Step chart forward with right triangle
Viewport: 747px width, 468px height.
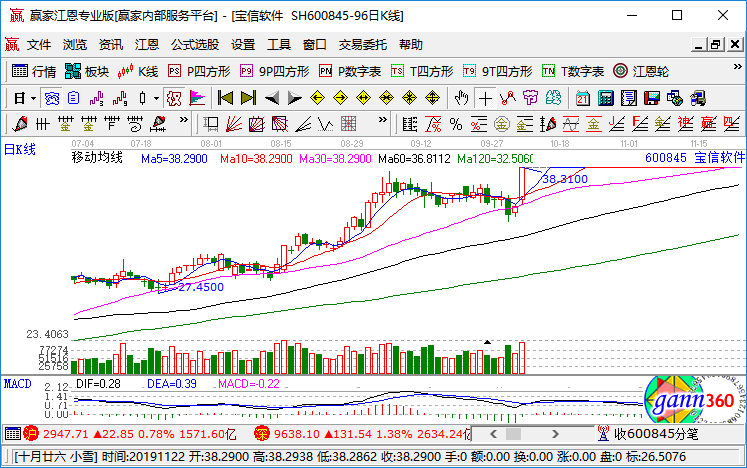tap(294, 99)
